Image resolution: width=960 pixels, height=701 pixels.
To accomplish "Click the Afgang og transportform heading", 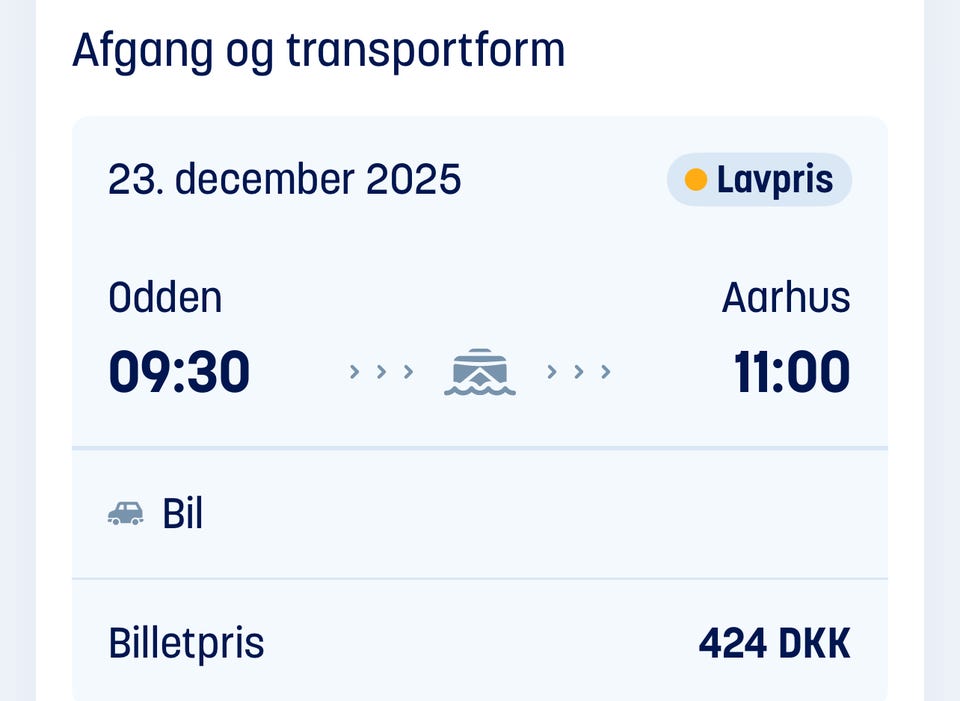I will (x=318, y=50).
